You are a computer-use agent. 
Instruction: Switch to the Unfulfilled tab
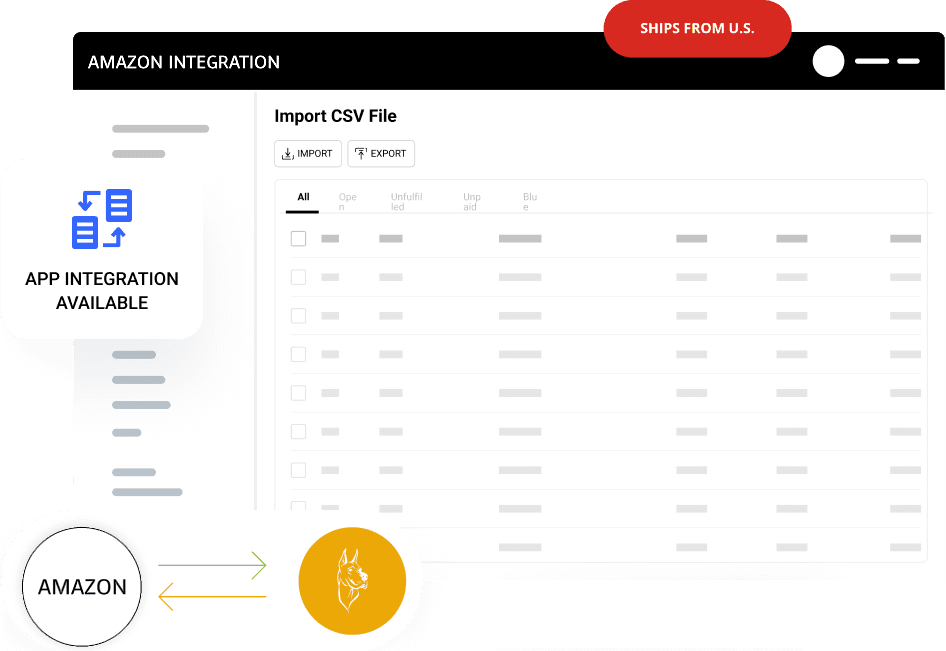(406, 202)
